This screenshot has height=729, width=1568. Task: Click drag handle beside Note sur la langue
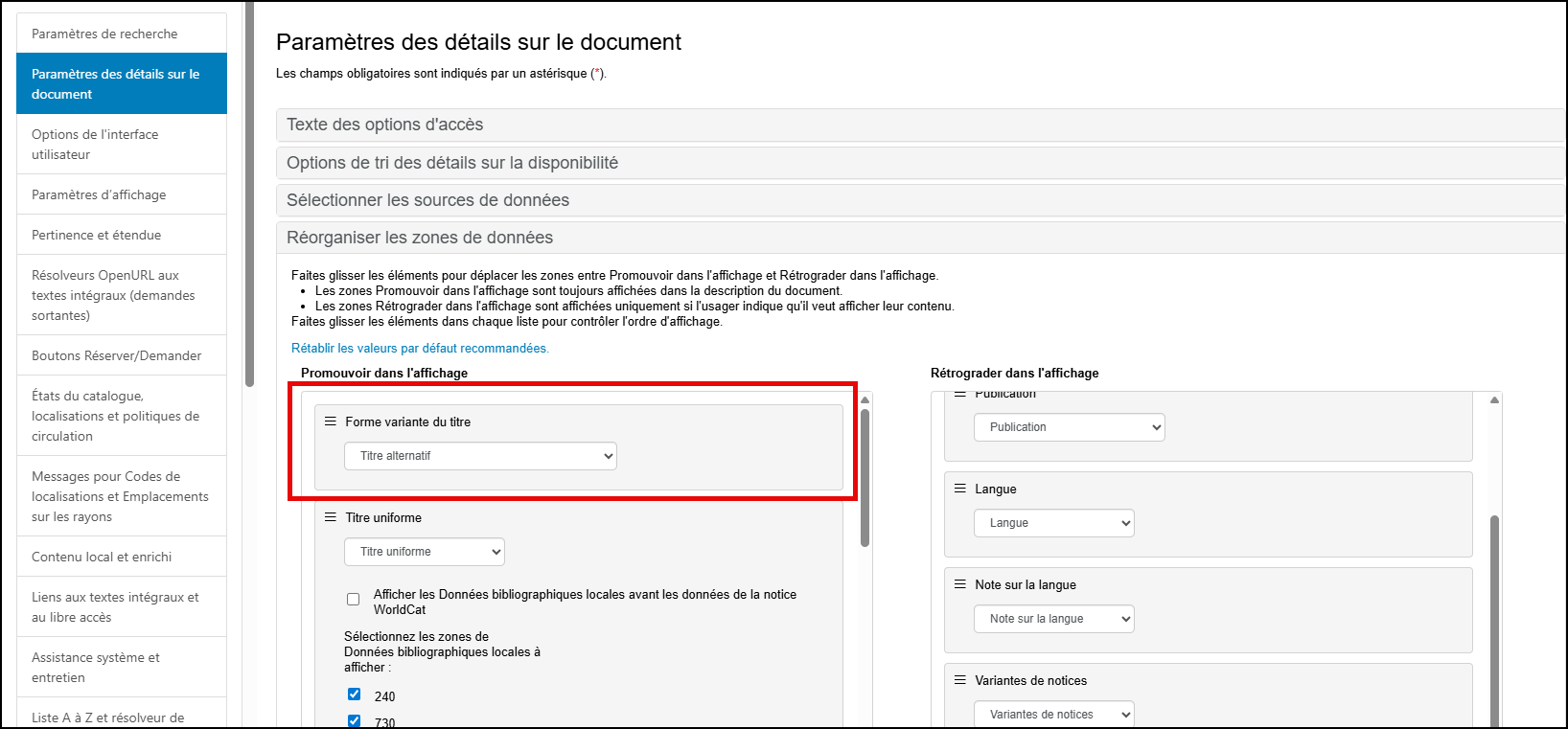960,584
